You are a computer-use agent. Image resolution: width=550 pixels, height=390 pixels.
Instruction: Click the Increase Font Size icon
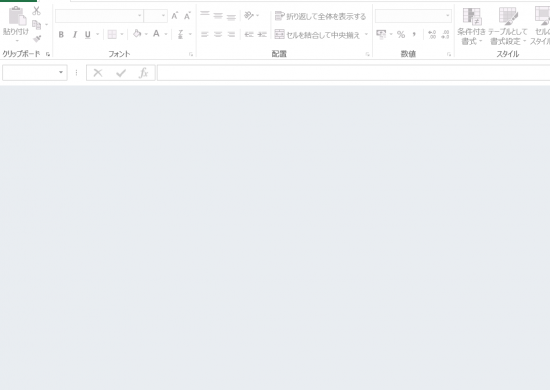coord(175,16)
